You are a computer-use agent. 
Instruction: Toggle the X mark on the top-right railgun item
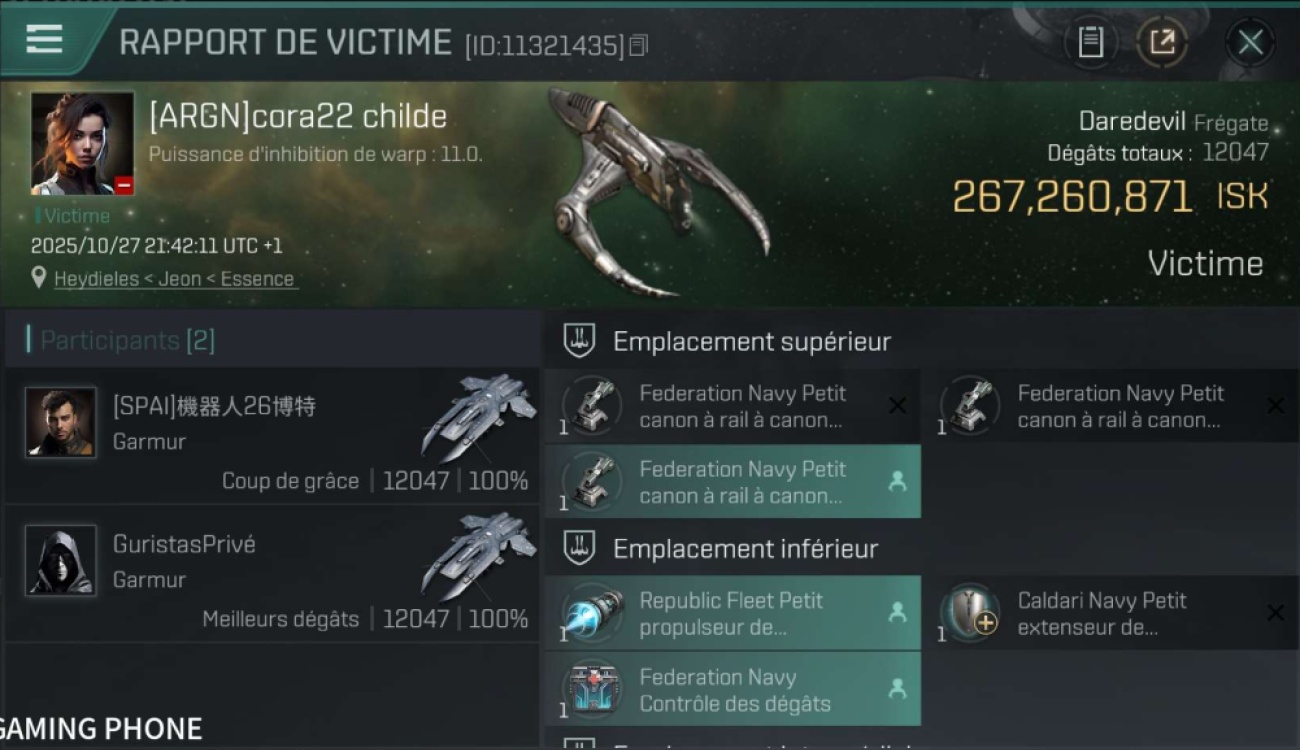click(1275, 405)
